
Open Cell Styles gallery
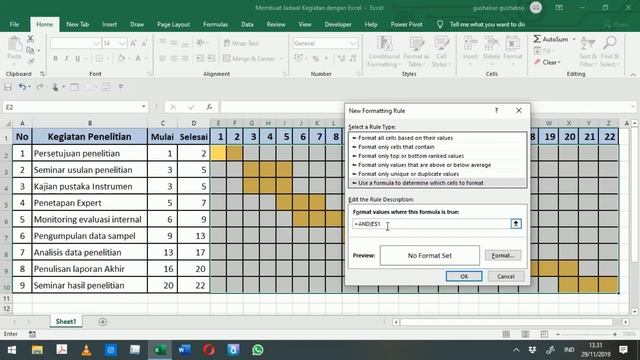(441, 52)
